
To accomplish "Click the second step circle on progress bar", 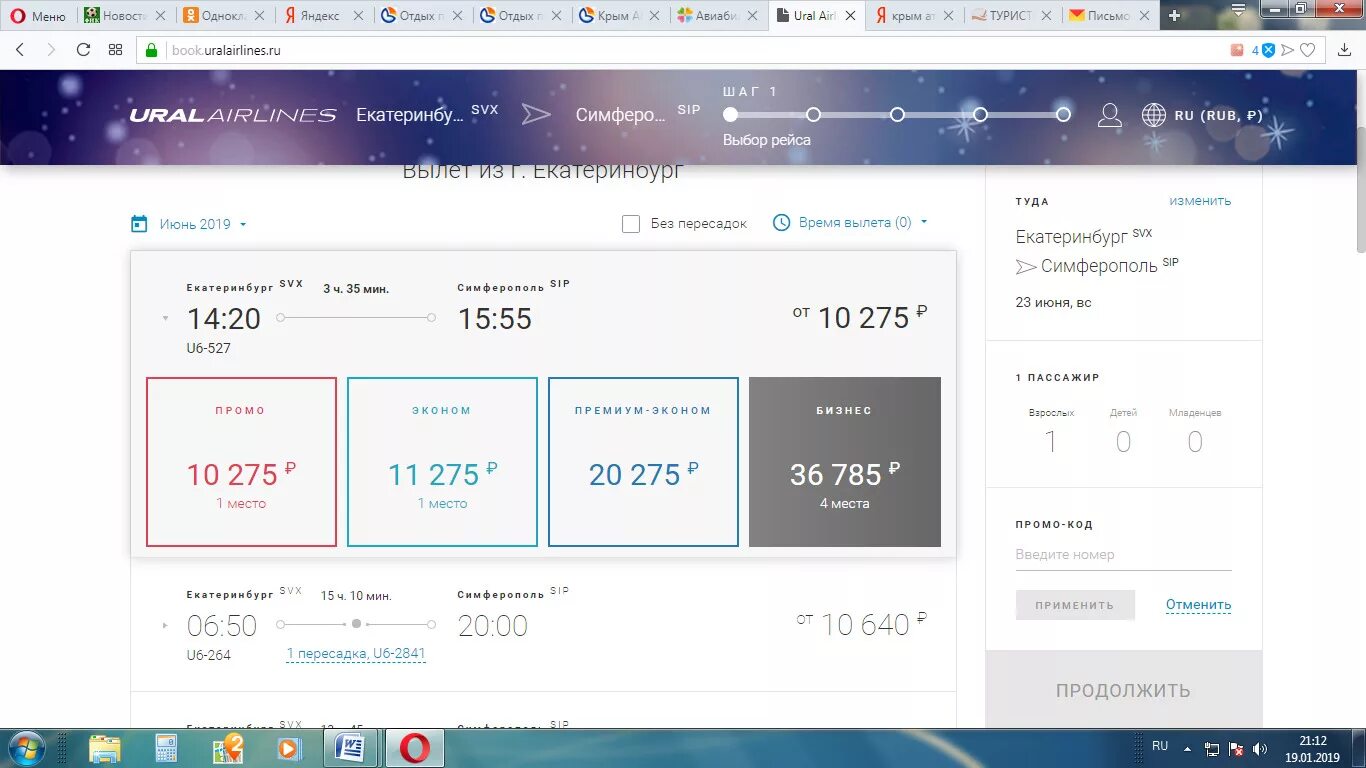I will 814,114.
